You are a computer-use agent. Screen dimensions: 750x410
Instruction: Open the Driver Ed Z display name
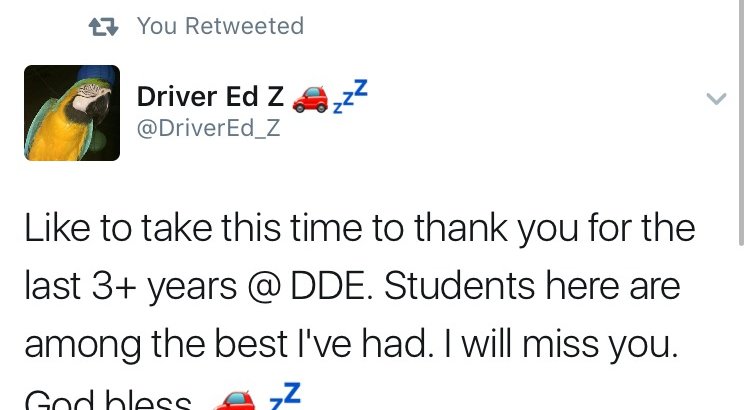click(x=210, y=98)
